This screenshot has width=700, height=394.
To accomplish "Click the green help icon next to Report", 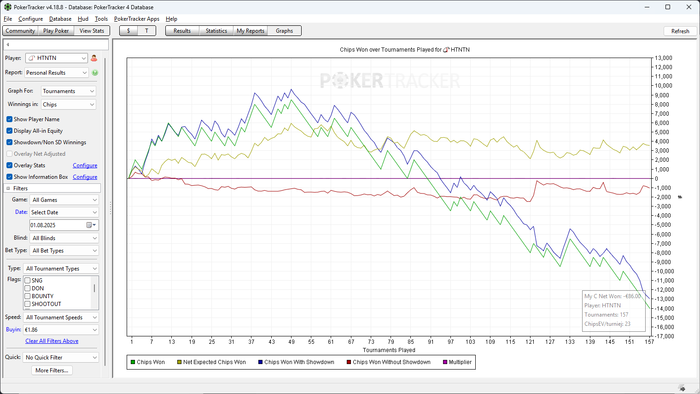I will (x=95, y=73).
